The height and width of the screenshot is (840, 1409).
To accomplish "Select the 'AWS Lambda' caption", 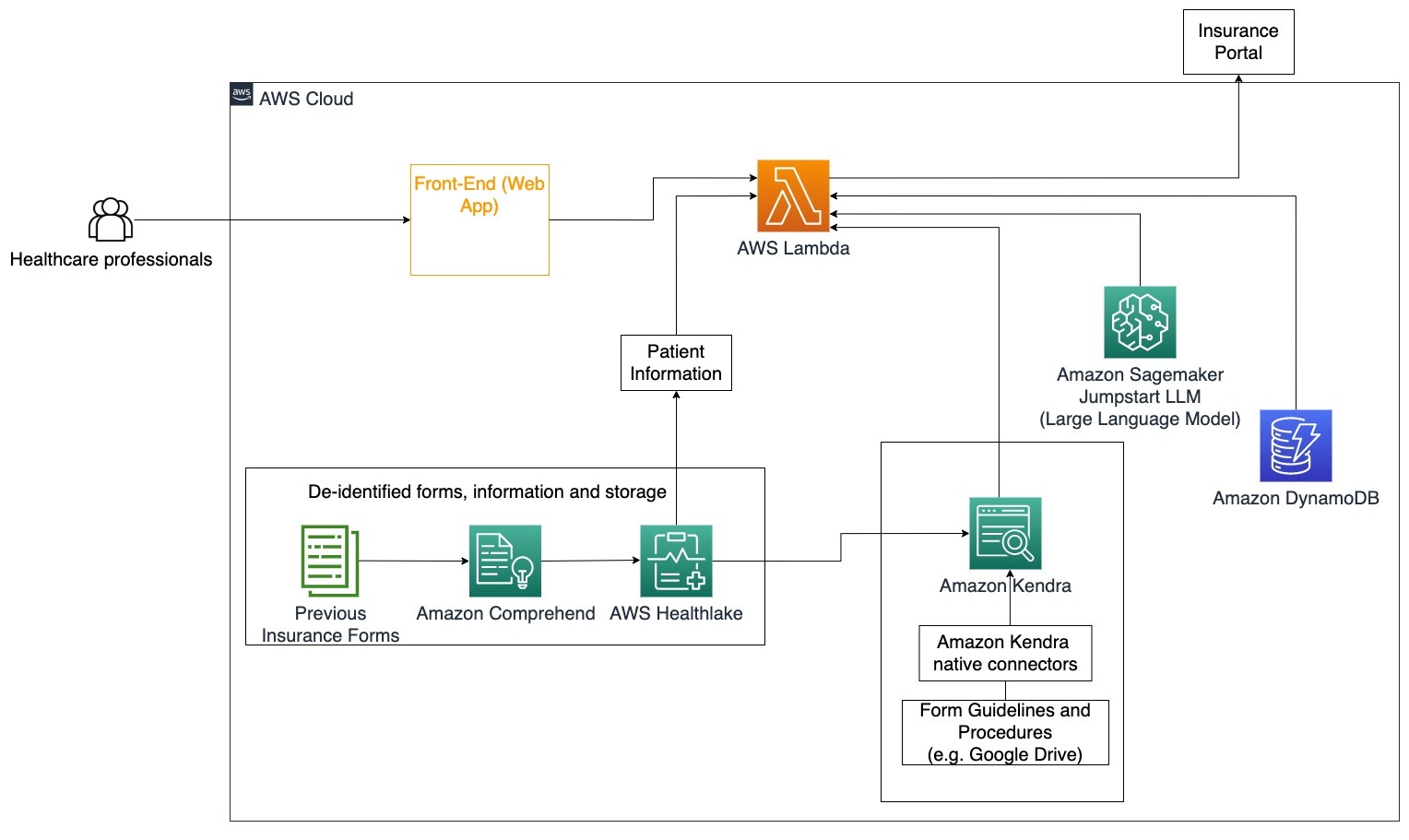I will [793, 248].
